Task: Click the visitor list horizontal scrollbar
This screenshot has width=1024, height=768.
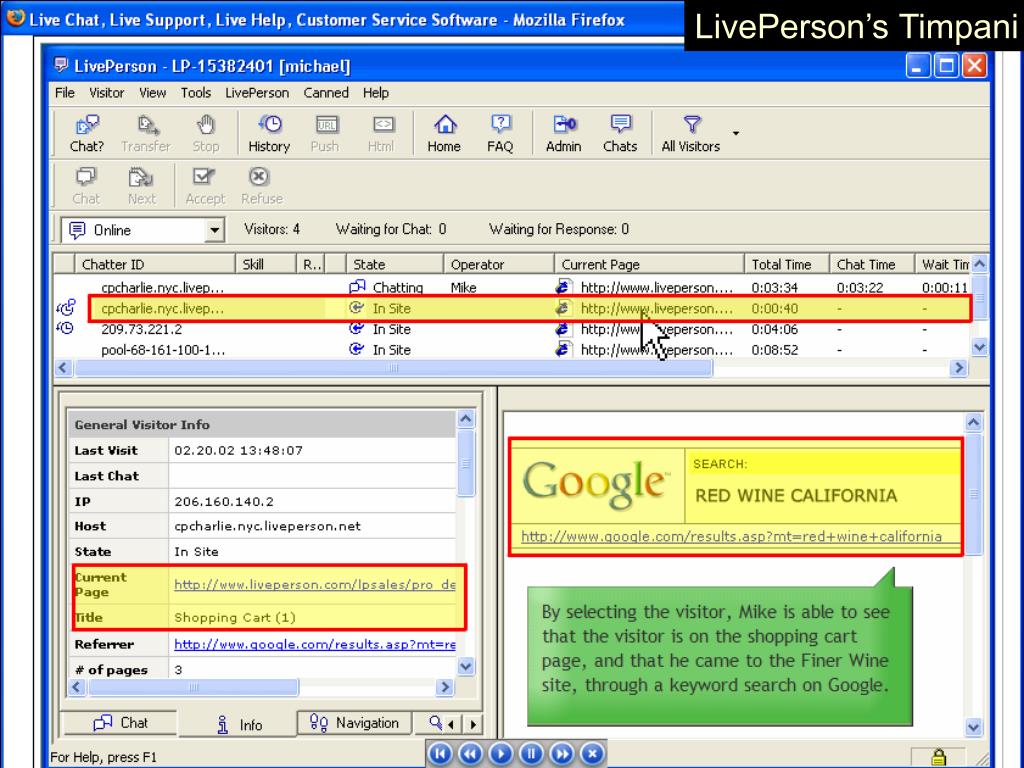Action: click(393, 368)
